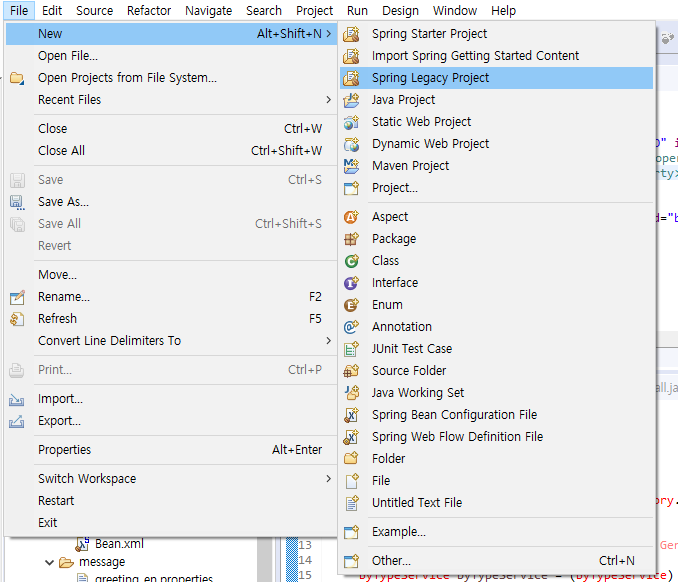
Task: Select Close All menu entry
Action: pyautogui.click(x=172, y=151)
